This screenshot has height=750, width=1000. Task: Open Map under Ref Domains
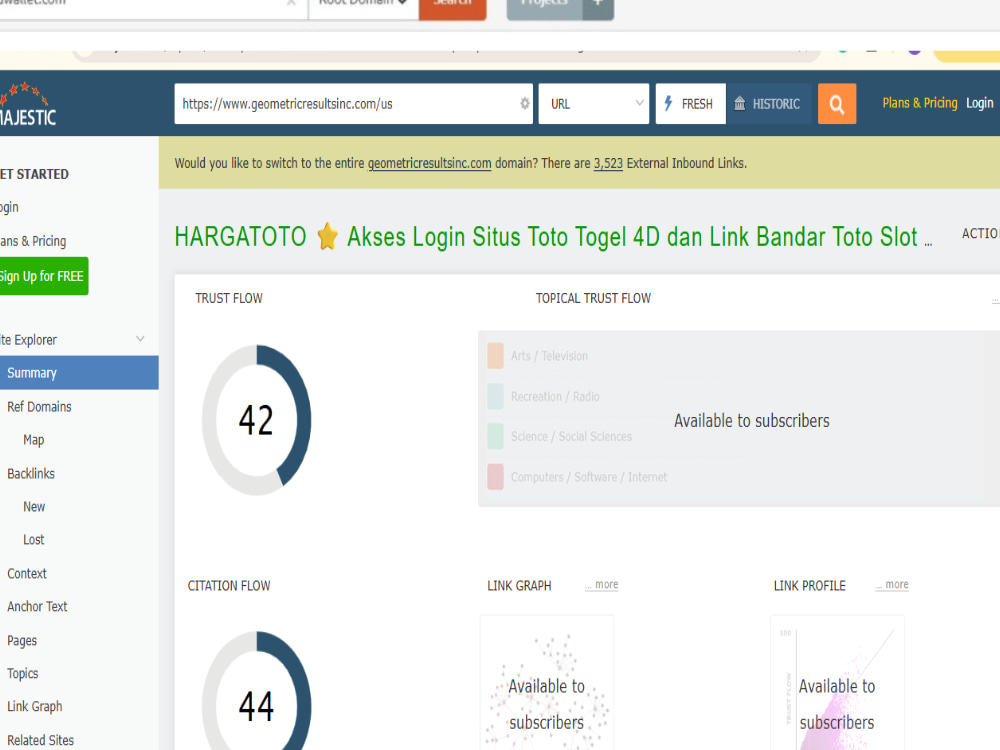pyautogui.click(x=33, y=440)
